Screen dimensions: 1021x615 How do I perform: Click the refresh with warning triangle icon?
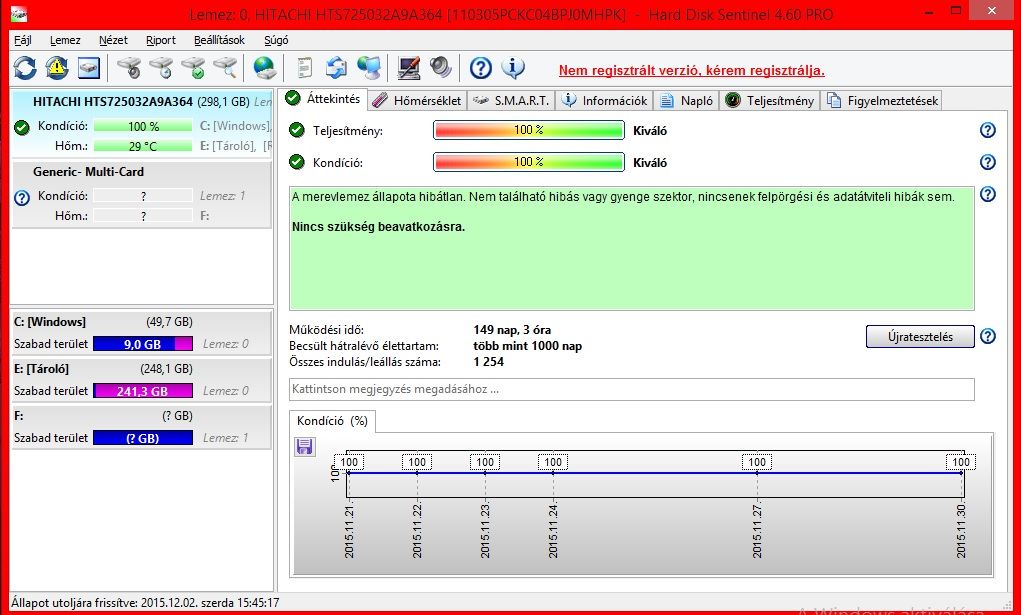pos(57,68)
